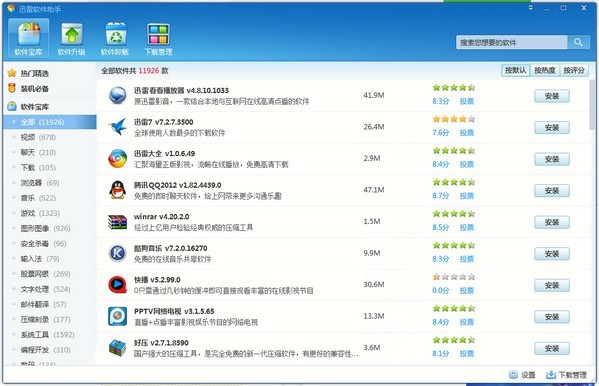
Task: Select the 股票网银 (269) category
Action: 45,274
